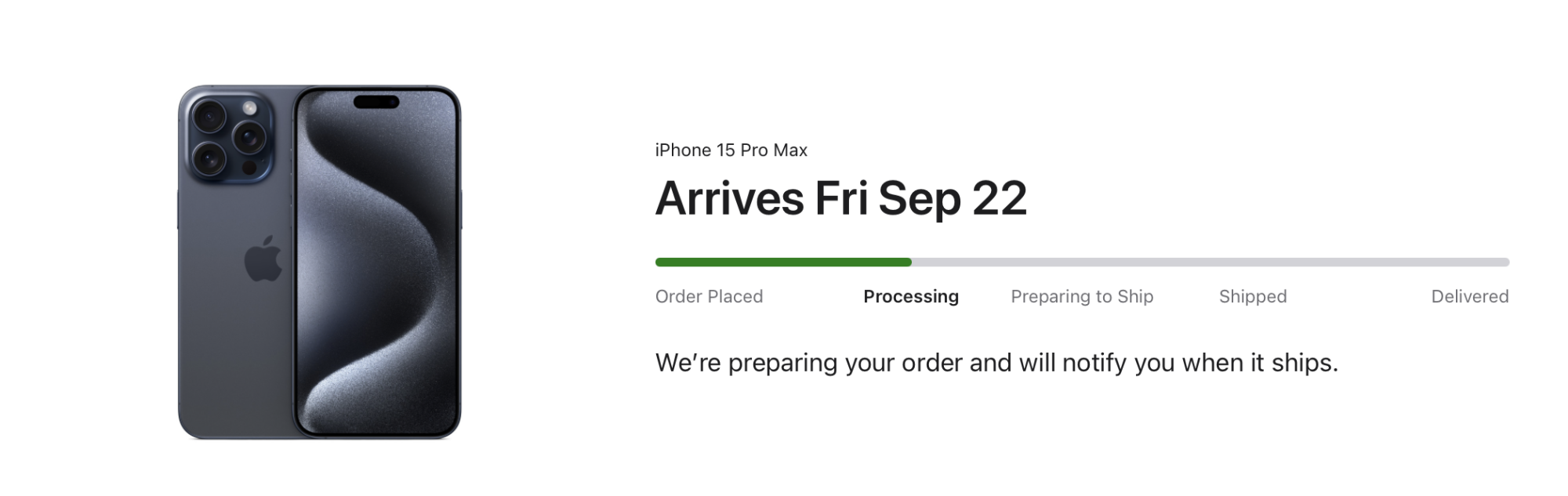Click the Apple logo on the phone back
1568x496 pixels.
coord(263,258)
